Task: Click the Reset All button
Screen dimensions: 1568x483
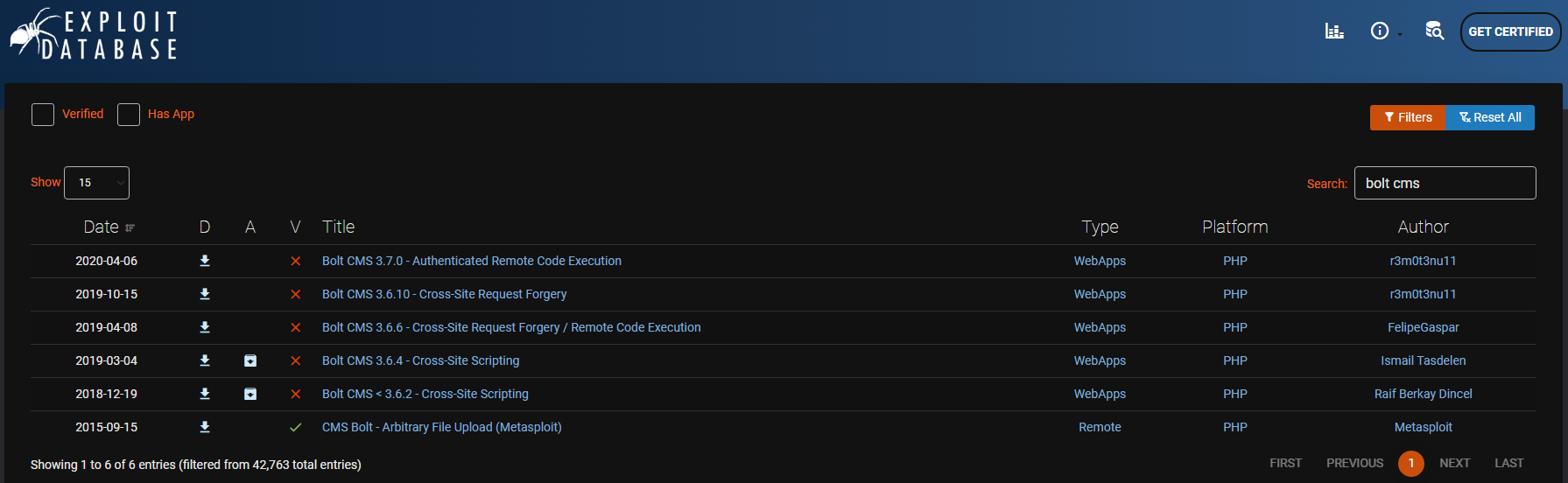Action: (x=1490, y=117)
